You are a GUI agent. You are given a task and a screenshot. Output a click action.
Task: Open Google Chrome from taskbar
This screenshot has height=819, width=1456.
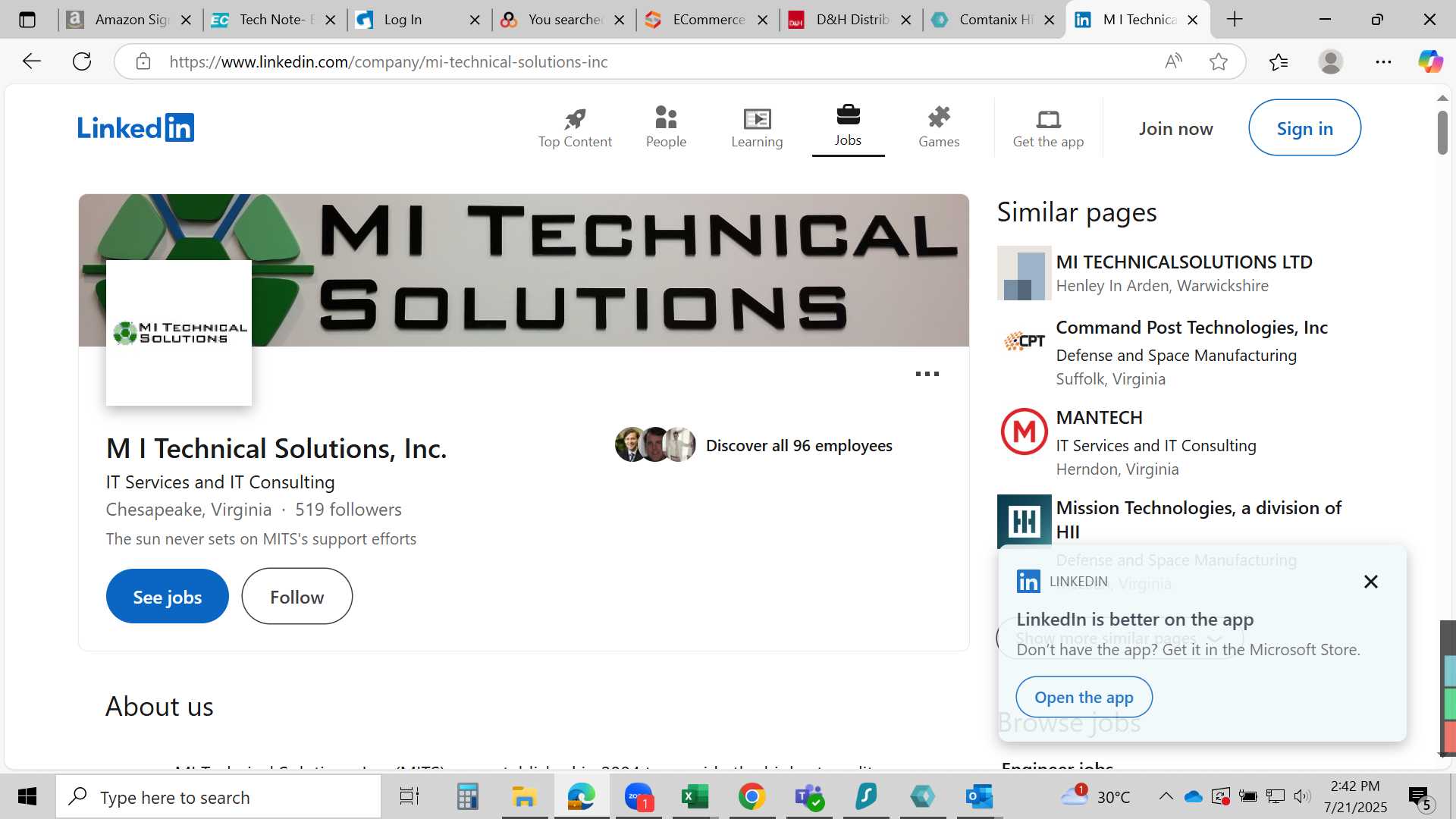pos(752,796)
